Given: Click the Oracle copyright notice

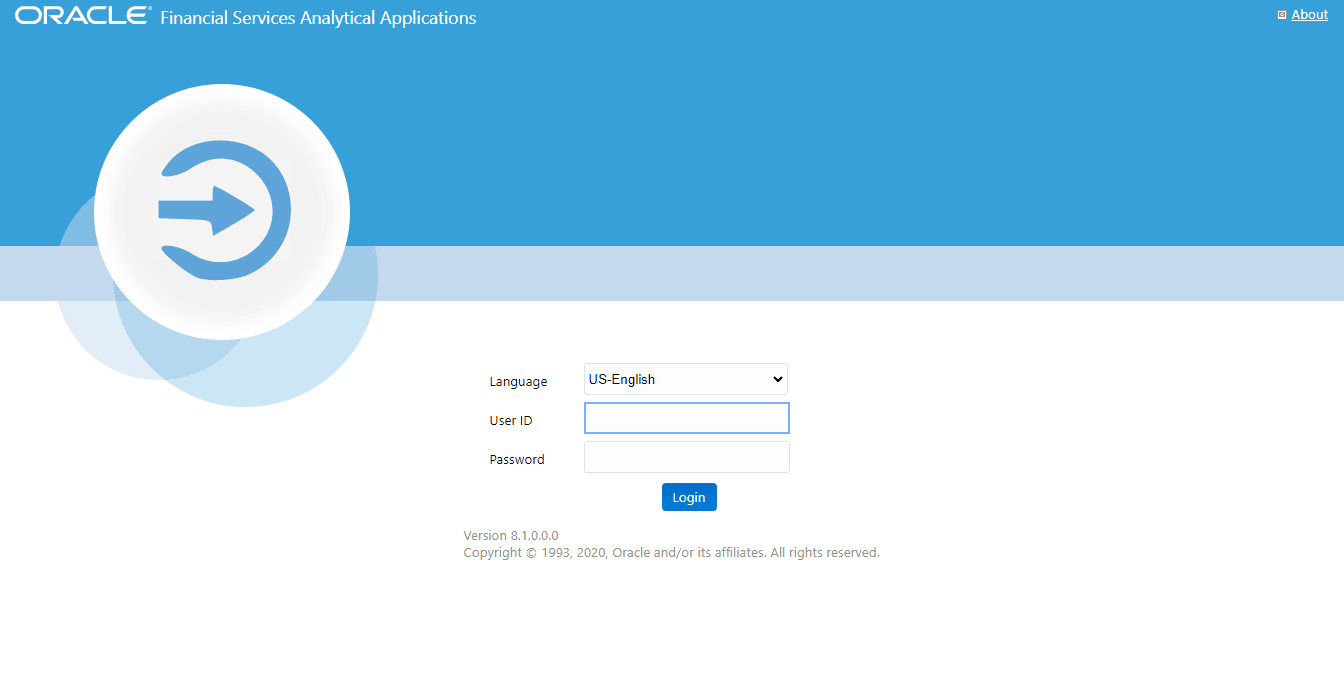Looking at the screenshot, I should pos(670,552).
